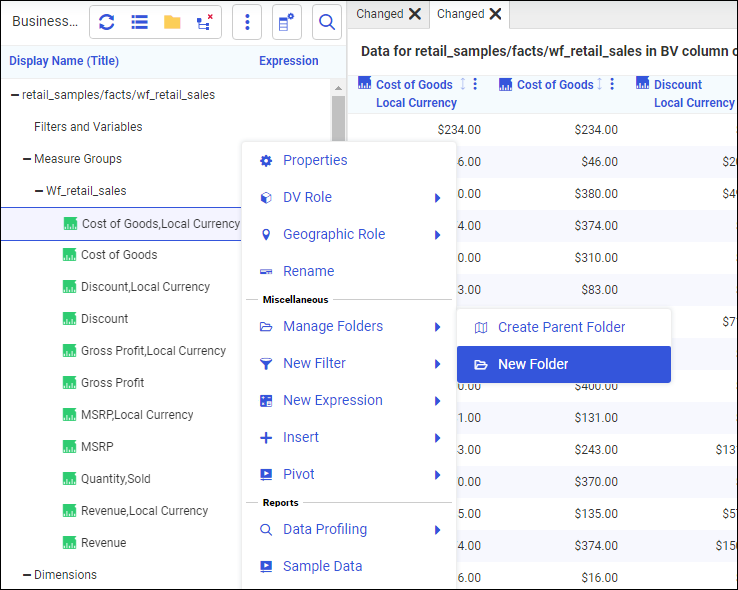Collapse the Dimensions tree node
This screenshot has height=590, width=738.
(x=26, y=575)
